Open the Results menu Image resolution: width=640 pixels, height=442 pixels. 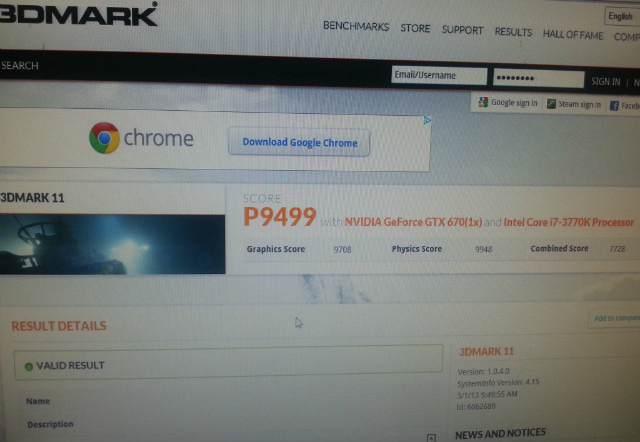point(513,32)
